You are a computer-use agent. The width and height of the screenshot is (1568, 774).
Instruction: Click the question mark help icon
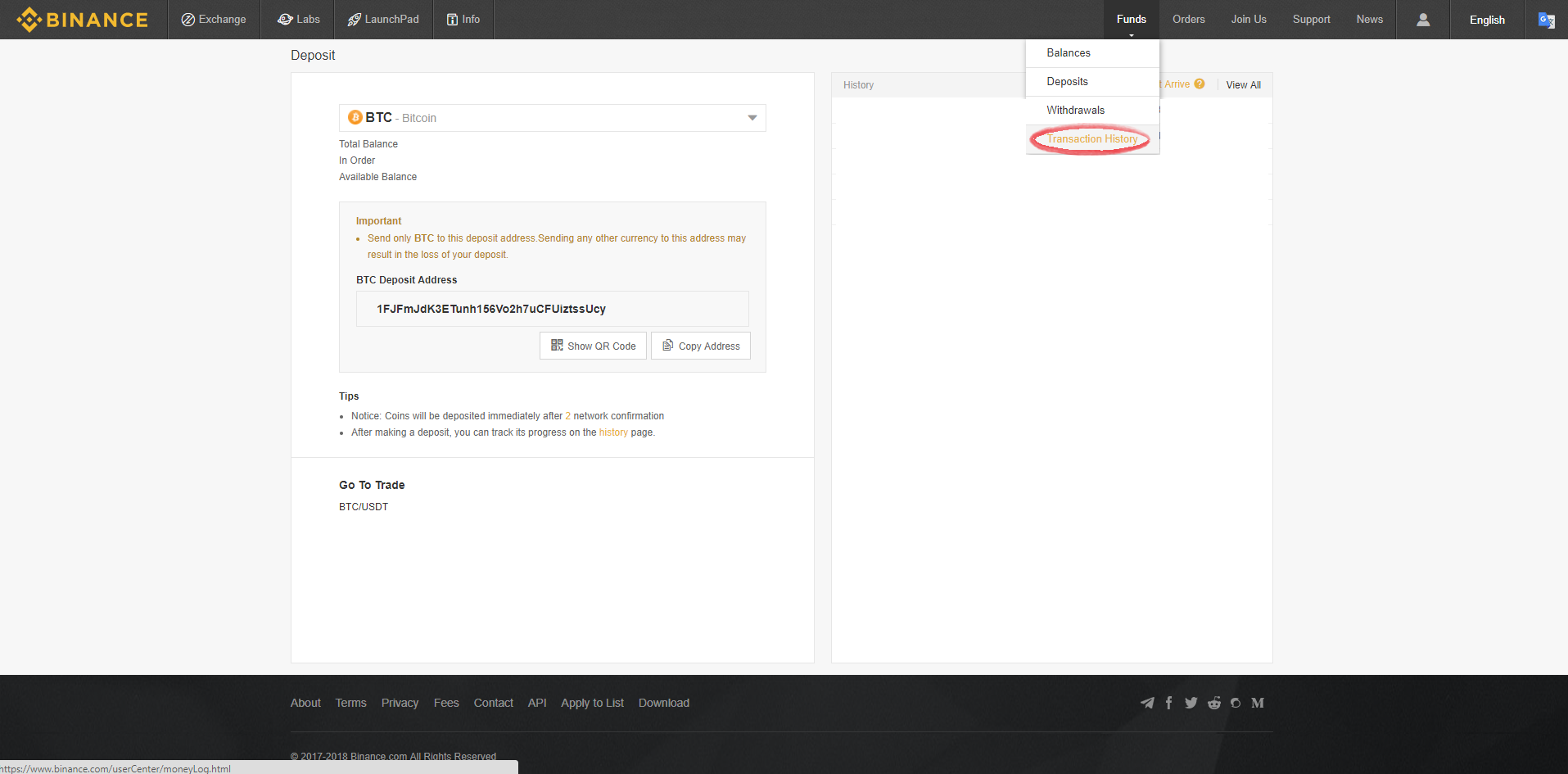(1200, 84)
